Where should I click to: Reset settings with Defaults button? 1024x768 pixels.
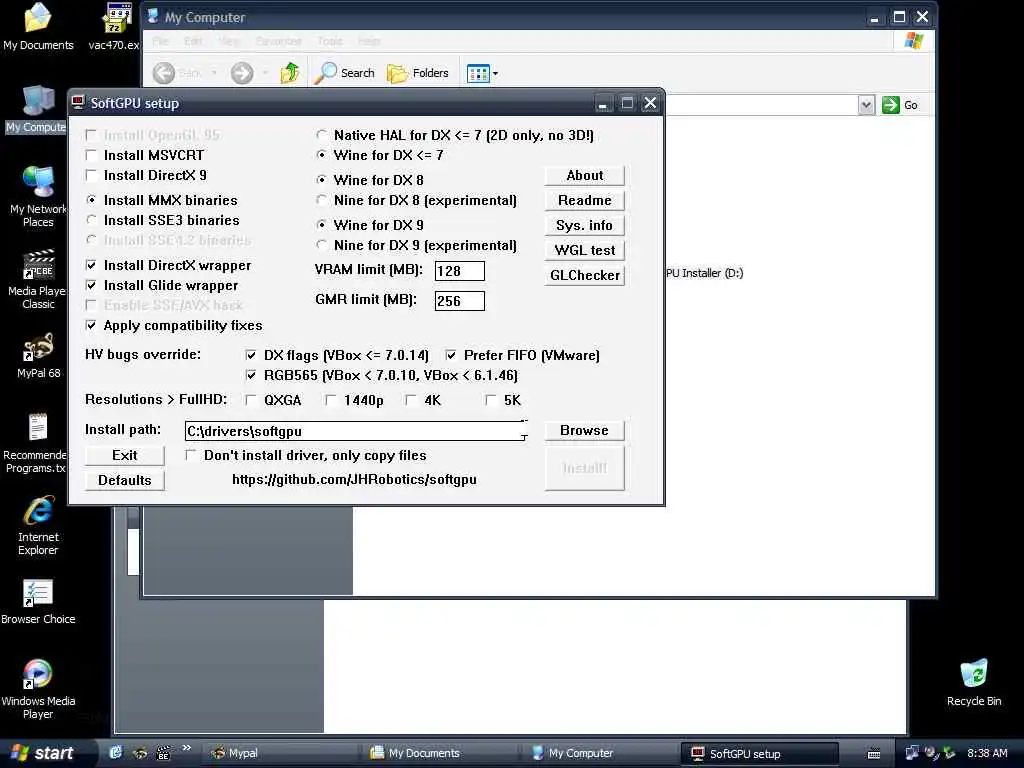[125, 480]
